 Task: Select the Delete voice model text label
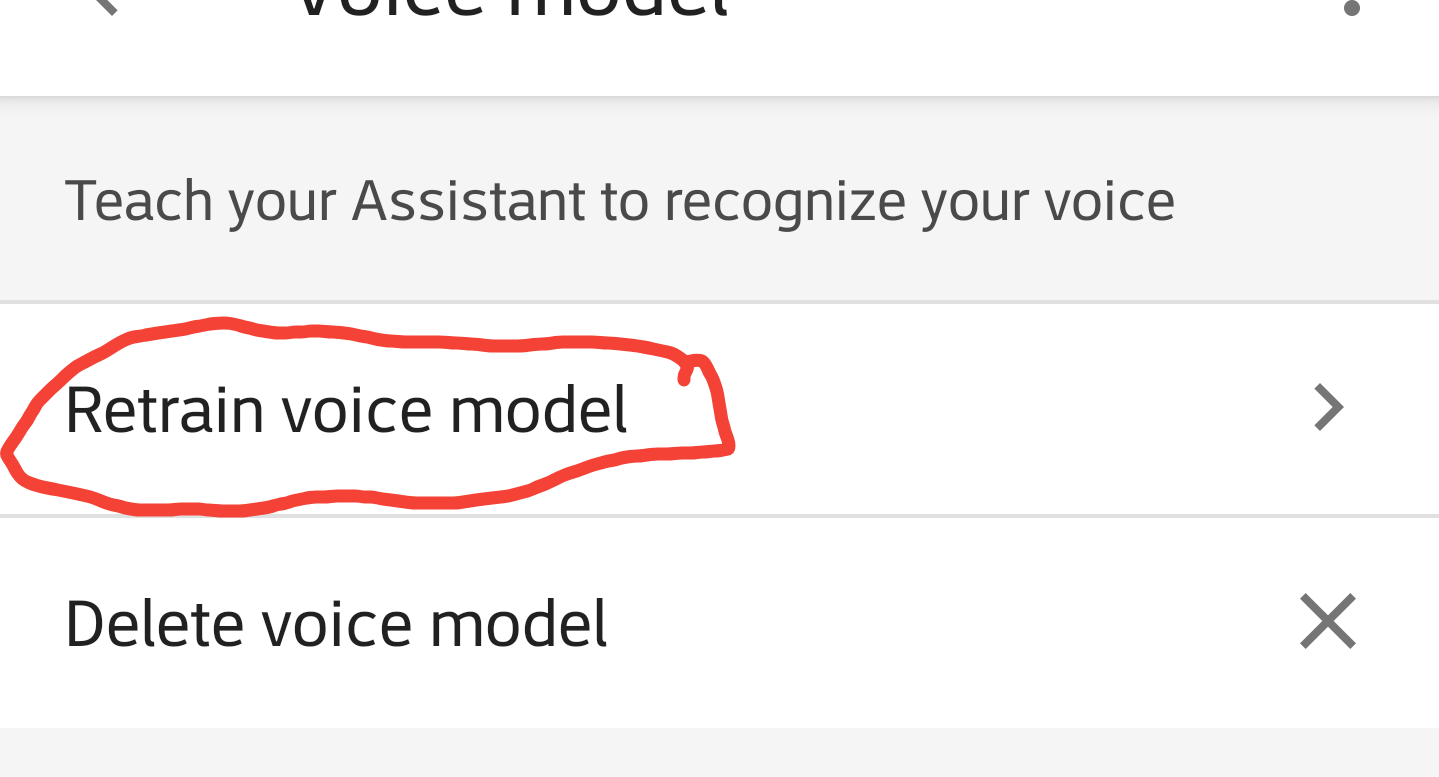pos(336,623)
